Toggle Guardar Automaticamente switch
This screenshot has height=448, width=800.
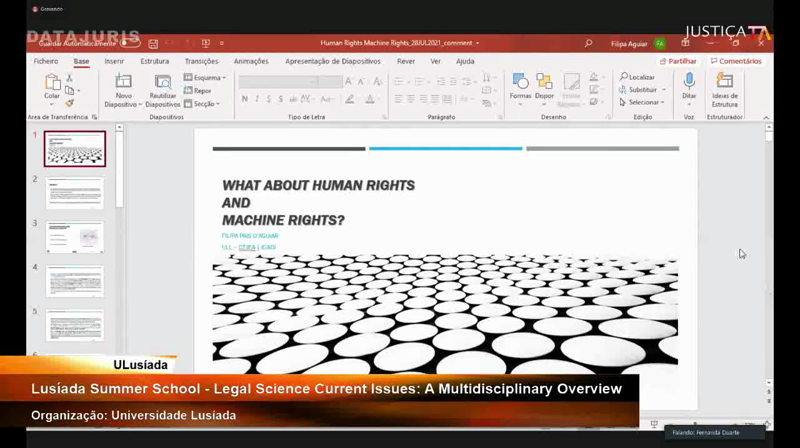coord(130,43)
